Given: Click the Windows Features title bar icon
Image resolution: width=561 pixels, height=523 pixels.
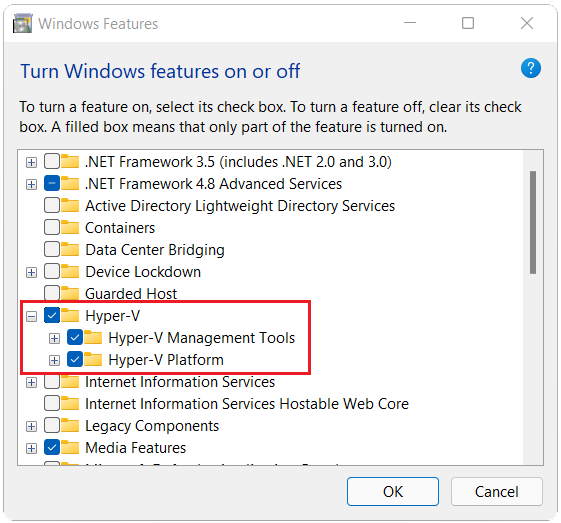Looking at the screenshot, I should tap(23, 23).
